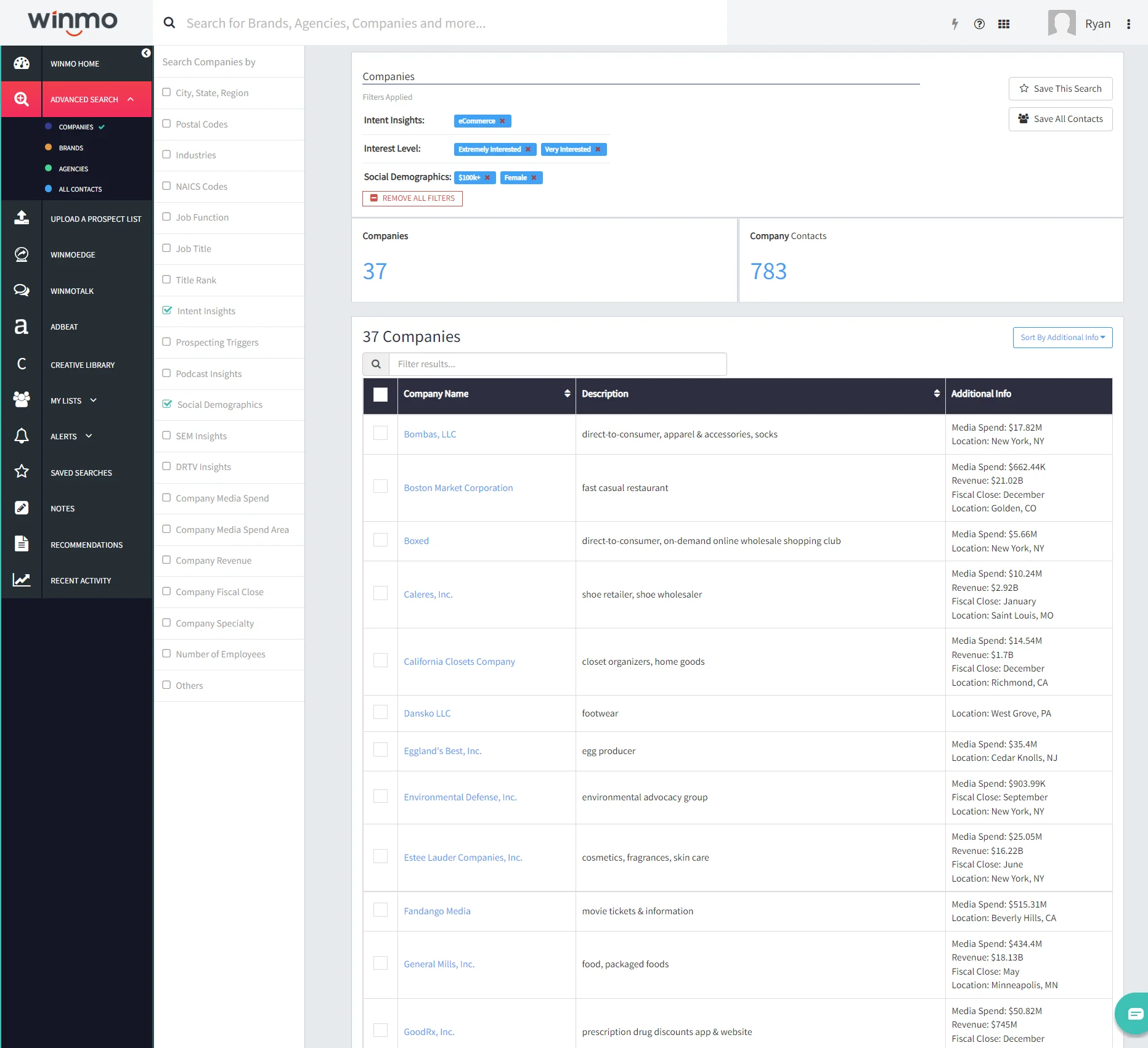Image resolution: width=1148 pixels, height=1048 pixels.
Task: Check the Number of Employees filter
Action: click(x=166, y=654)
